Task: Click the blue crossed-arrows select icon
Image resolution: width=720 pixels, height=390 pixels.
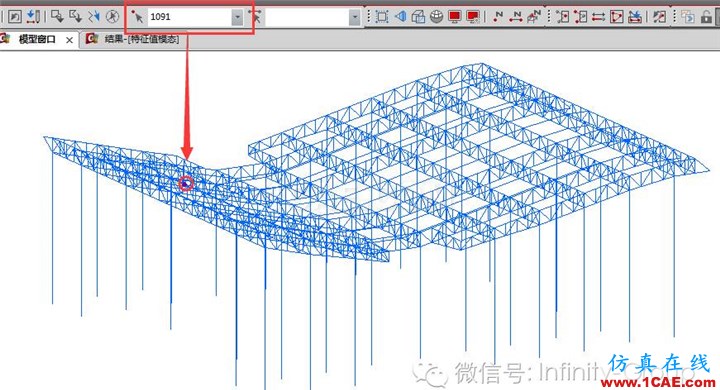Action: [94, 17]
